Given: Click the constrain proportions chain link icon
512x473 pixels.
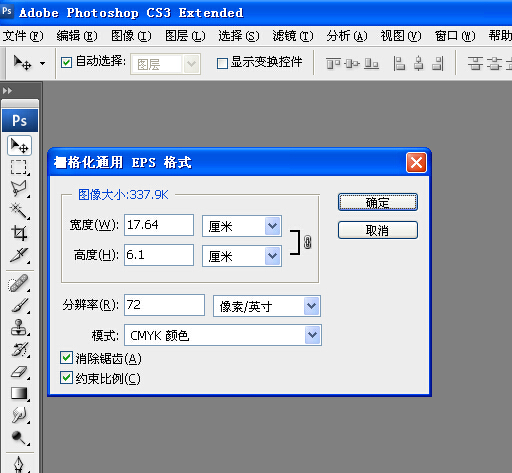Looking at the screenshot, I should (x=308, y=242).
